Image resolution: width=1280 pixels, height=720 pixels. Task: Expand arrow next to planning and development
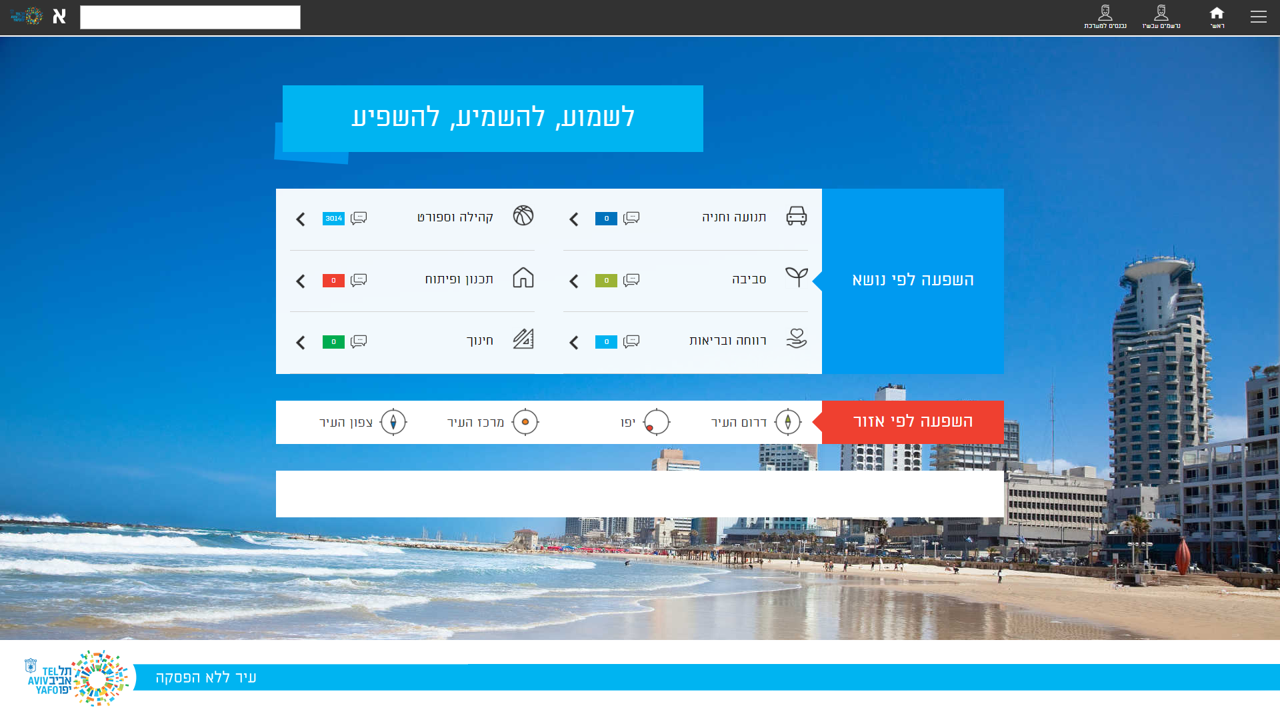pyautogui.click(x=301, y=281)
